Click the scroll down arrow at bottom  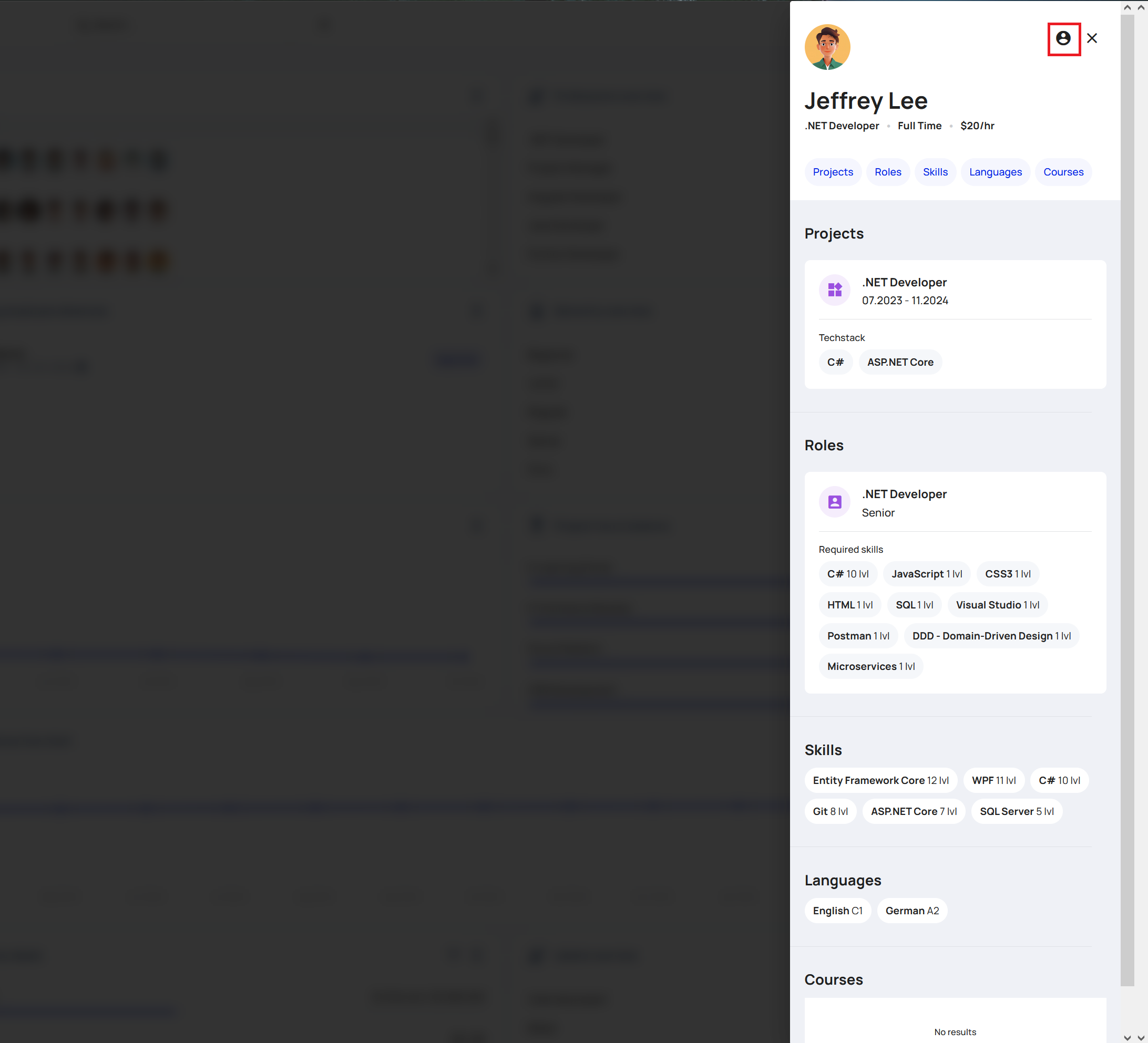click(1127, 1037)
